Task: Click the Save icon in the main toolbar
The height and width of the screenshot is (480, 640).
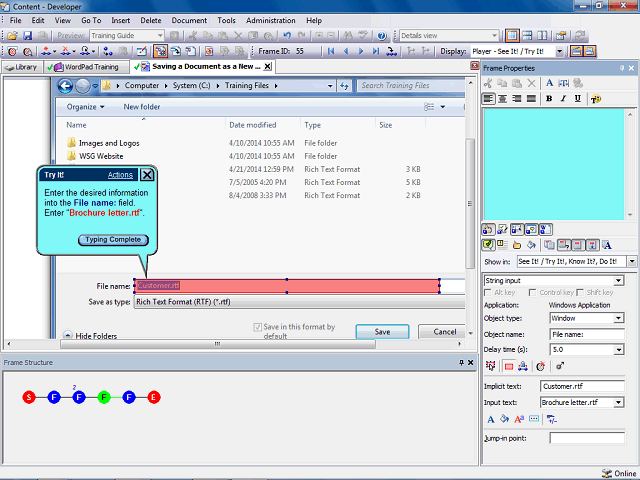Action: [x=27, y=36]
